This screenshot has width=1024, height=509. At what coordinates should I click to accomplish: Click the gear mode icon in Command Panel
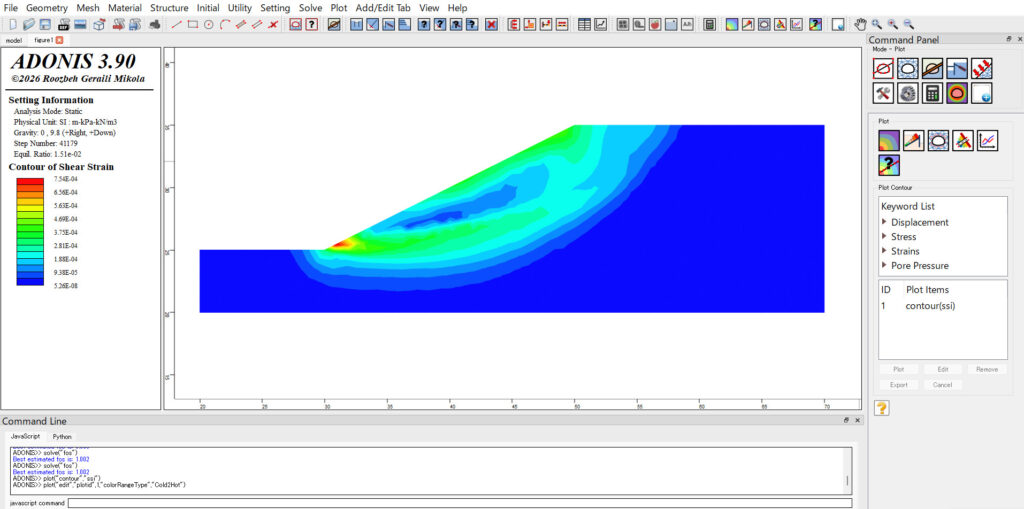click(907, 93)
